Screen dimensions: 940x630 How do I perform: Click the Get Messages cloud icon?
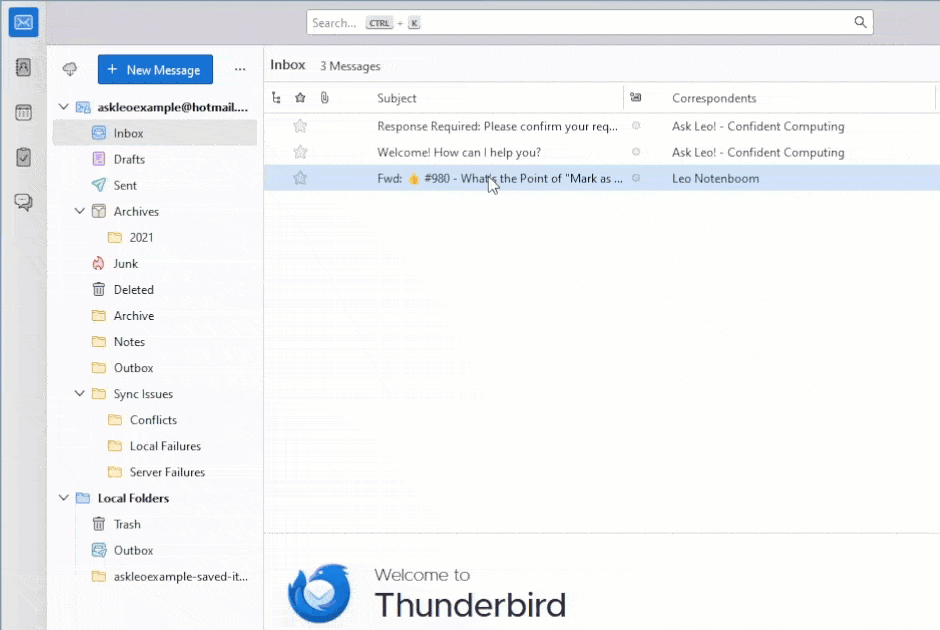(70, 70)
